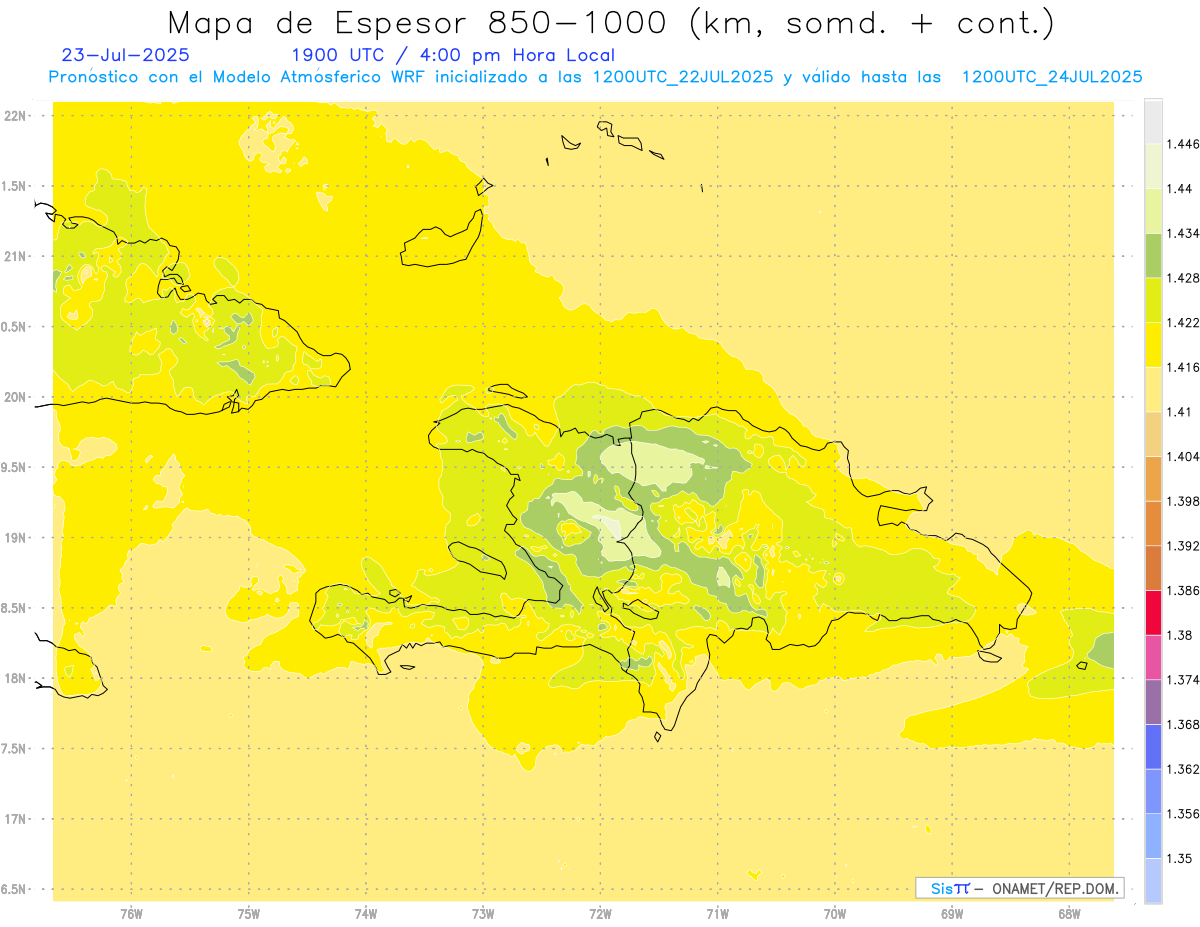Screen dimensions: 1200x927
Task: Click the longitude label "74W"
Action: (x=366, y=915)
